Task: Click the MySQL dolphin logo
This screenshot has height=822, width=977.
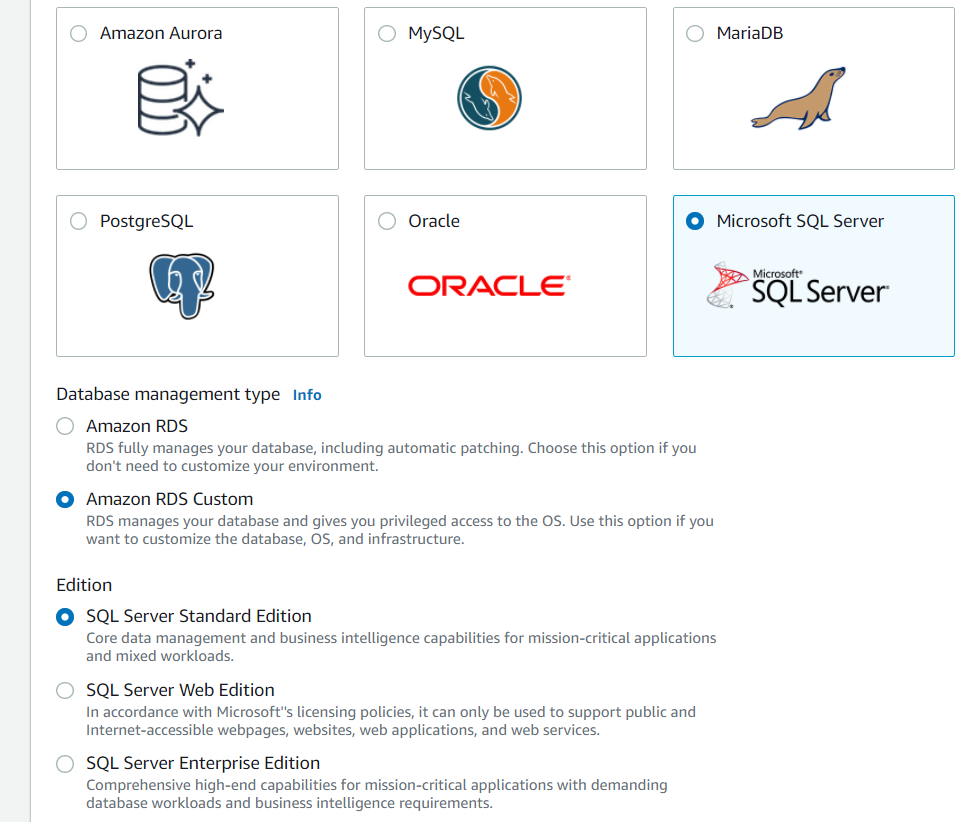Action: [490, 98]
